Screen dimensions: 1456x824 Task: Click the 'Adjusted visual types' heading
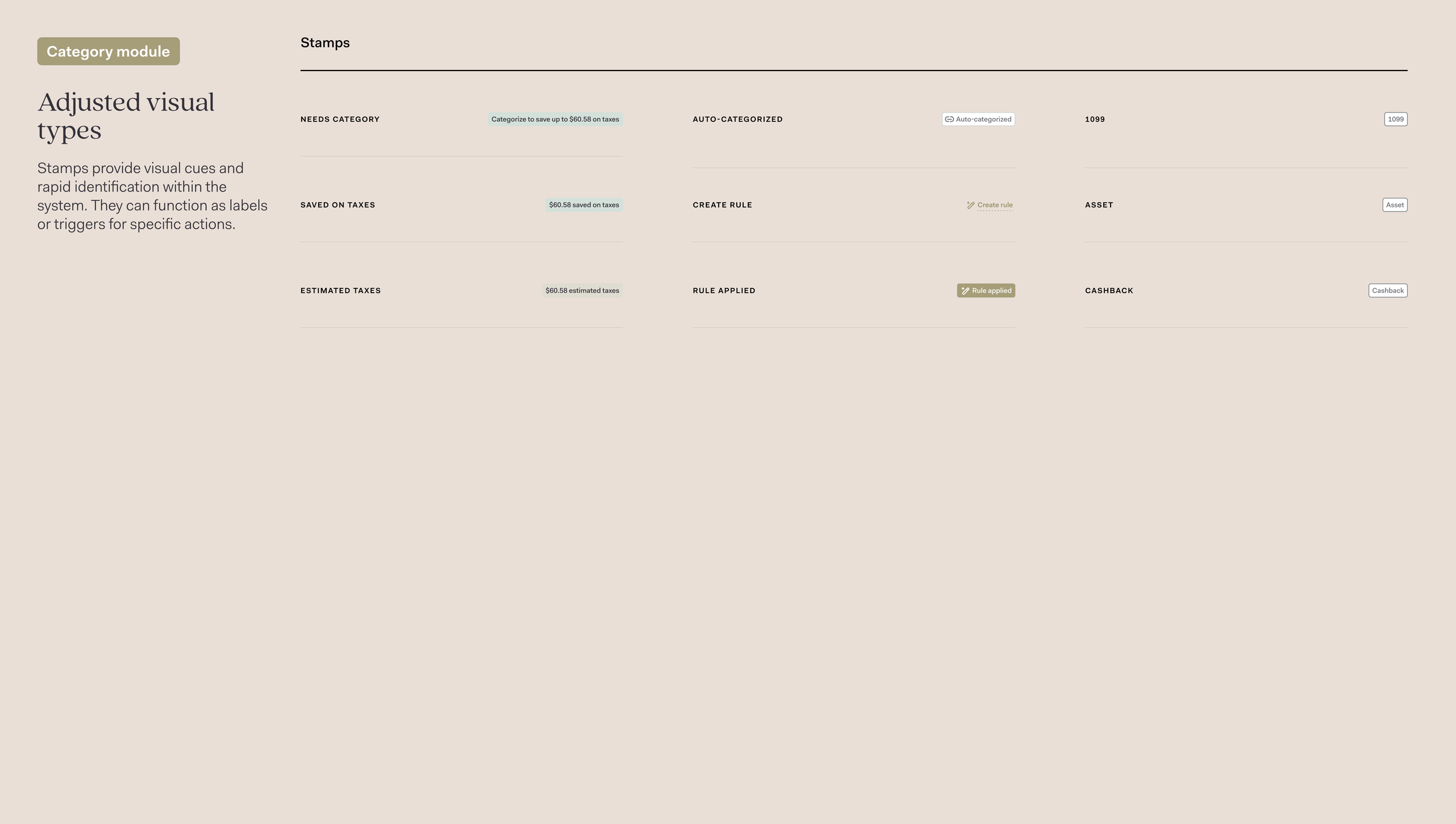click(126, 116)
